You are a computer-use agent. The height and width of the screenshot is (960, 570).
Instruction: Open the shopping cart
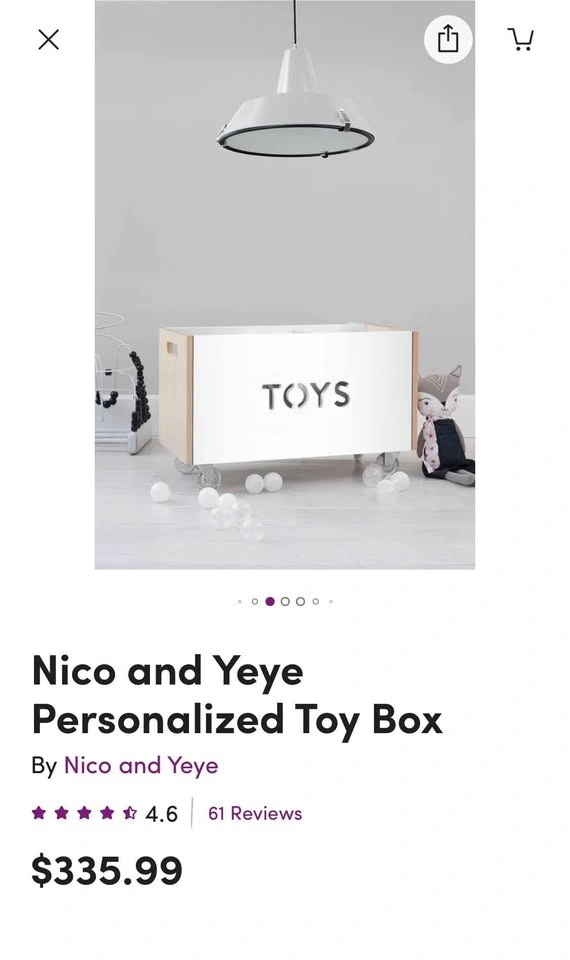pos(521,40)
